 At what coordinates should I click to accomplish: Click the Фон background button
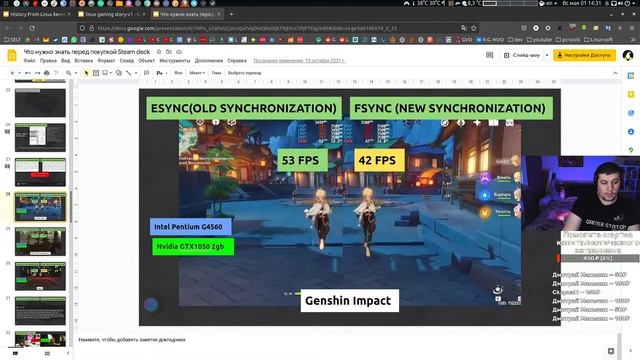pos(178,73)
